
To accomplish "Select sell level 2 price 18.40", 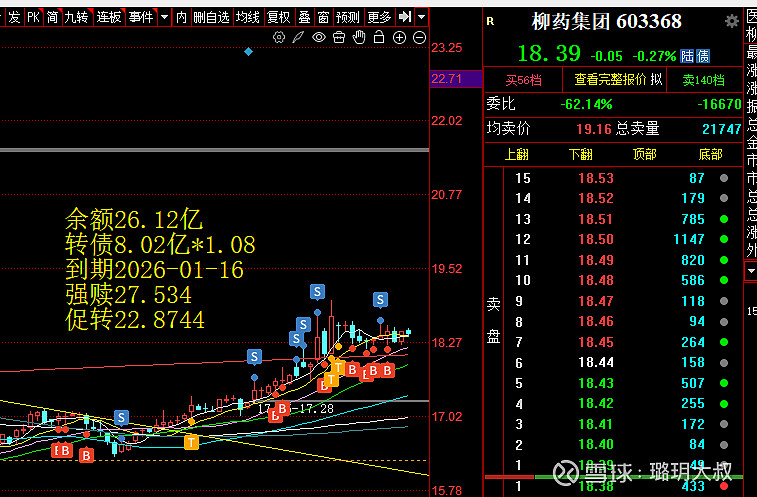I will tap(596, 444).
